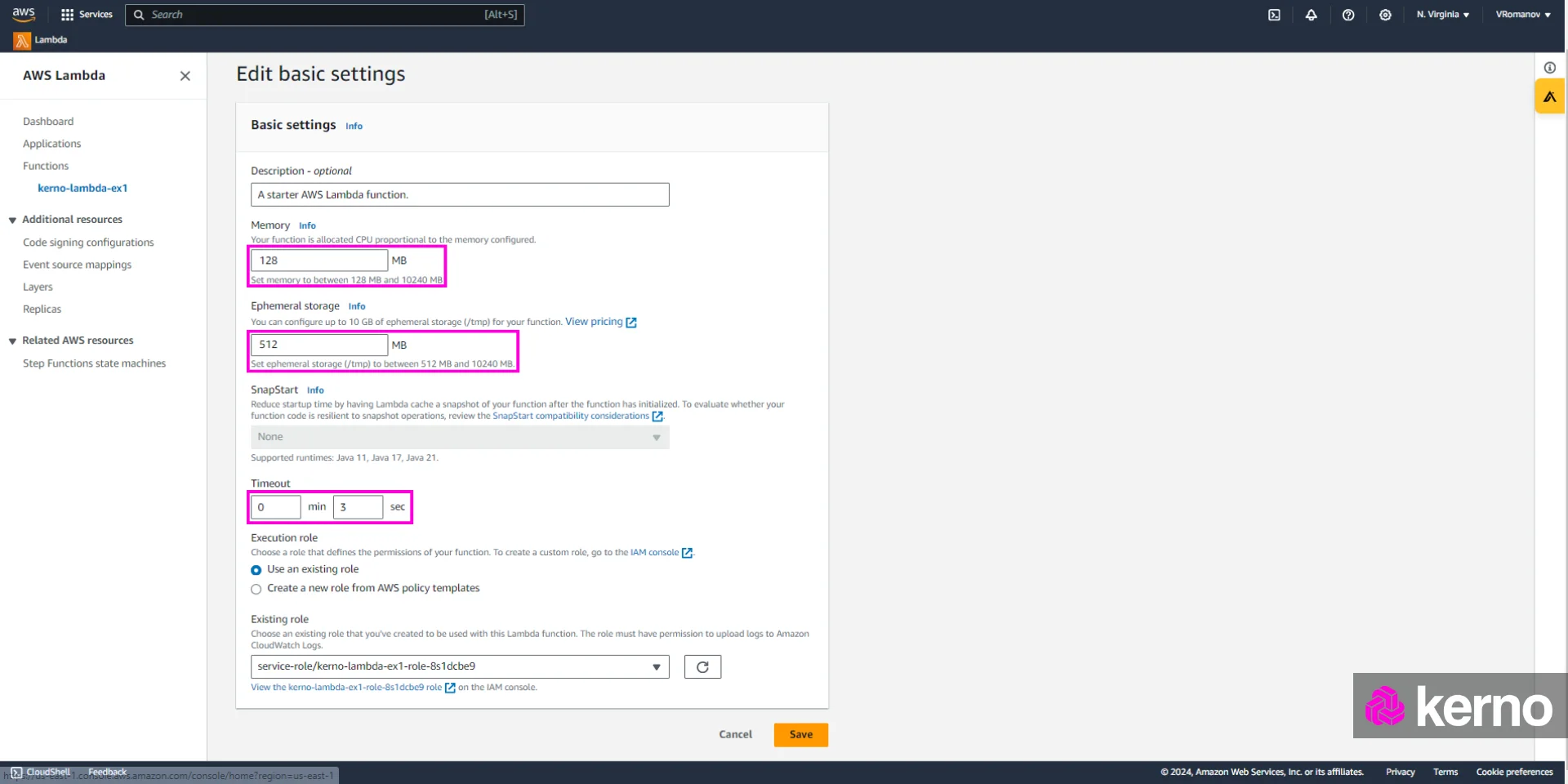Open CloudShell from the top bar icon
The width and height of the screenshot is (1568, 784).
(1274, 15)
